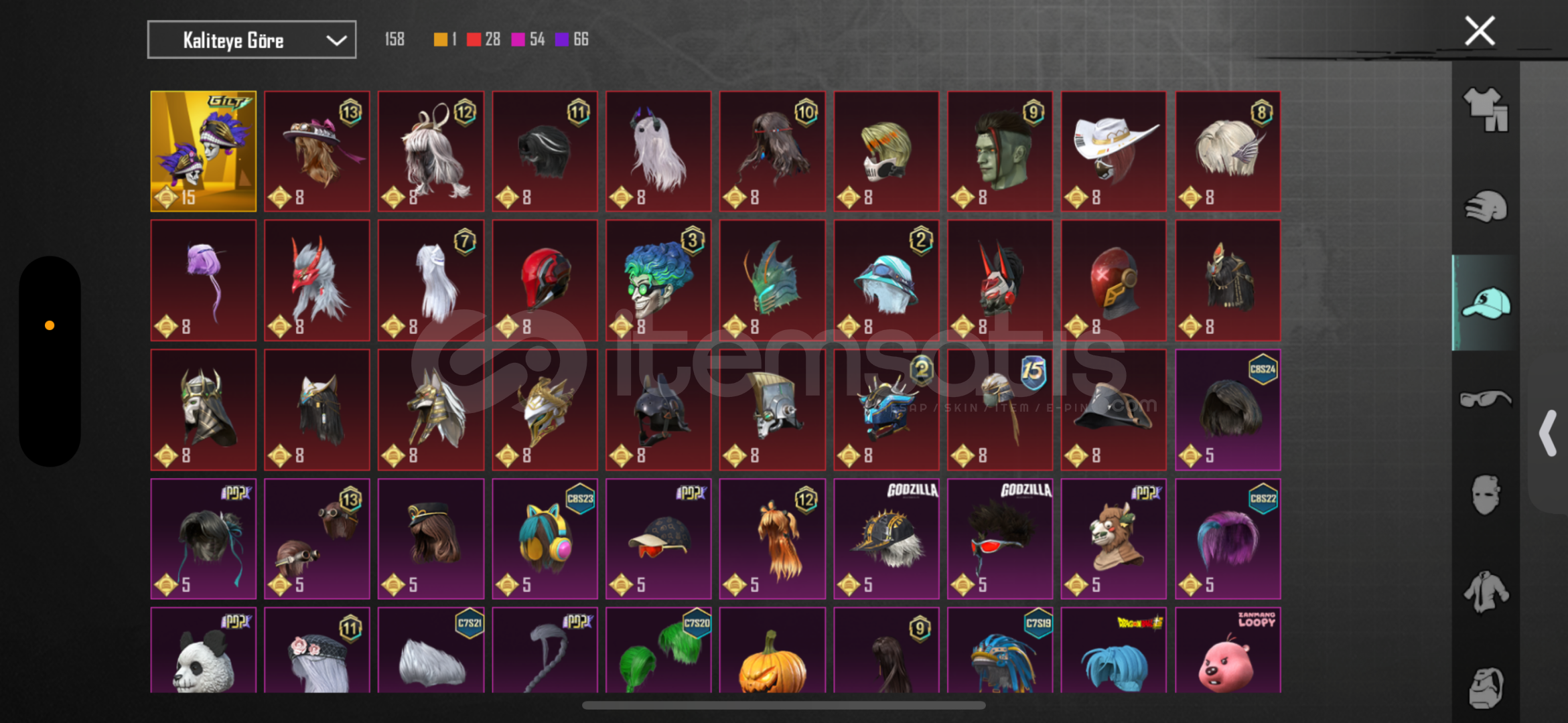Select the panda head item
The width and height of the screenshot is (1568, 723).
coord(204,650)
